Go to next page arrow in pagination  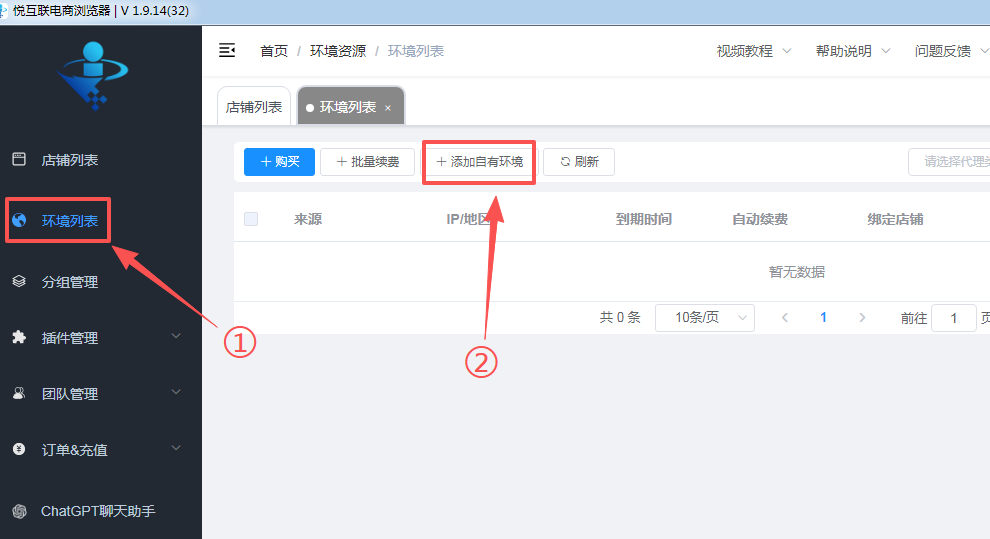[862, 317]
